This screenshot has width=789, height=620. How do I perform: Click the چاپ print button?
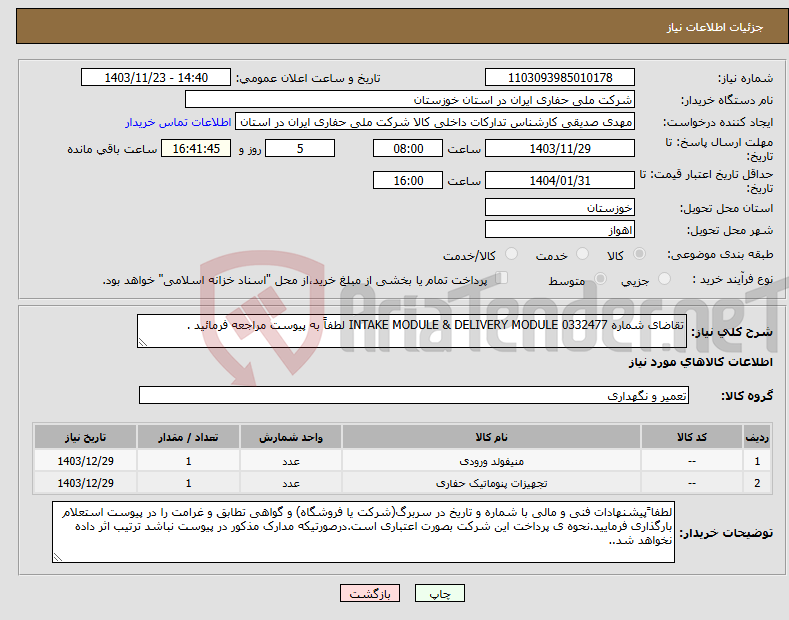pyautogui.click(x=440, y=593)
